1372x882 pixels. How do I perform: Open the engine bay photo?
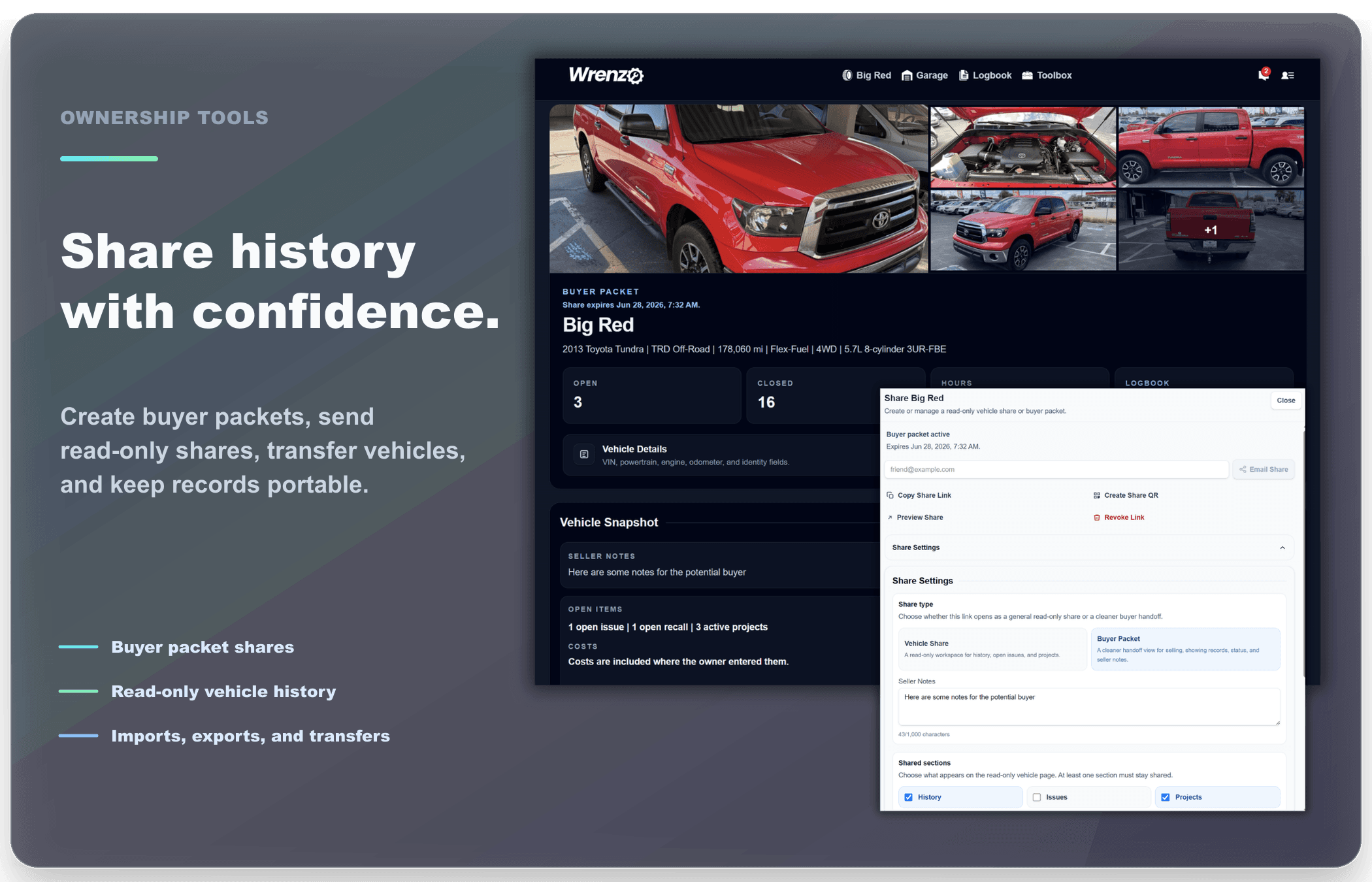pos(1022,147)
